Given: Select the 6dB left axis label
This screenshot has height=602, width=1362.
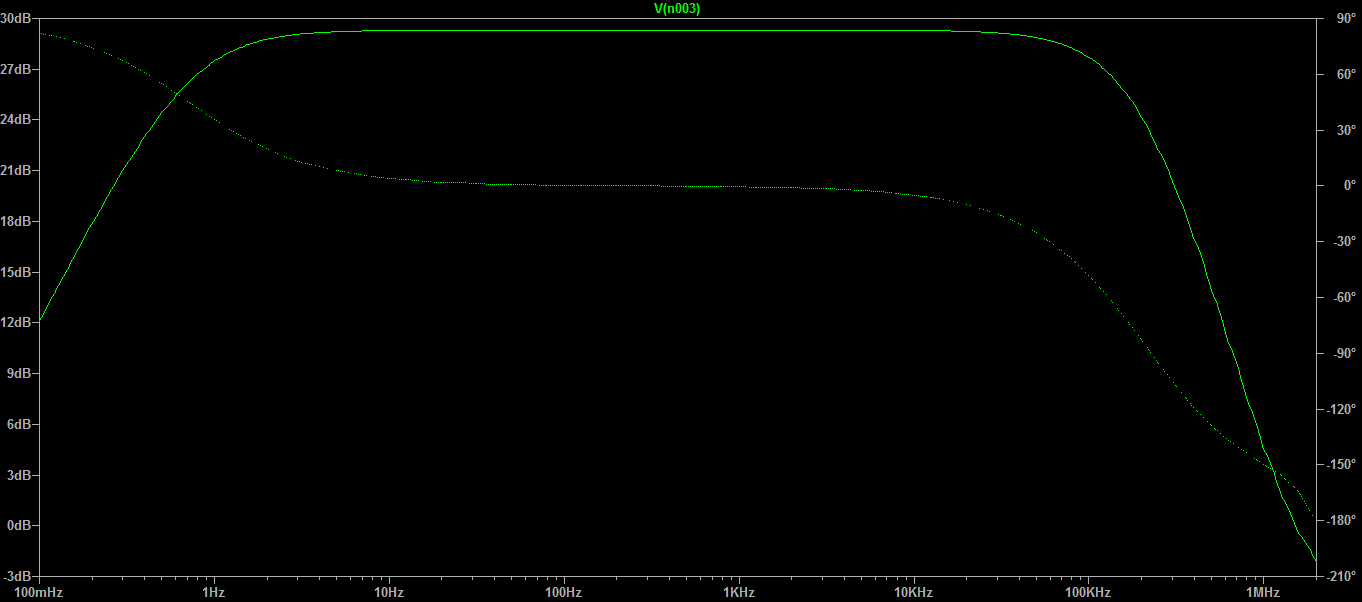Looking at the screenshot, I should pos(18,424).
